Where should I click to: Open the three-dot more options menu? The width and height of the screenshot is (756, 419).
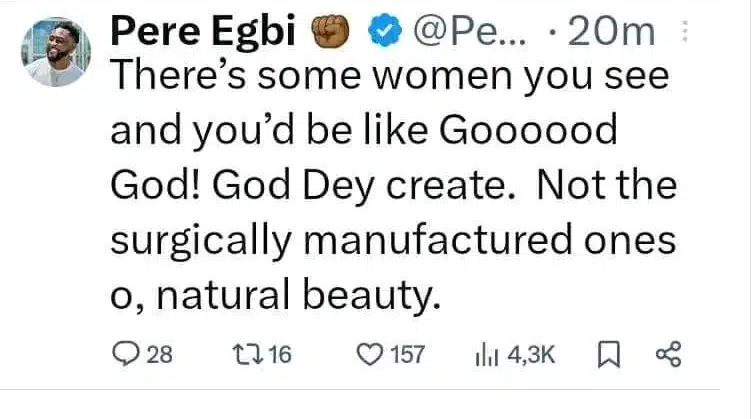pyautogui.click(x=685, y=34)
